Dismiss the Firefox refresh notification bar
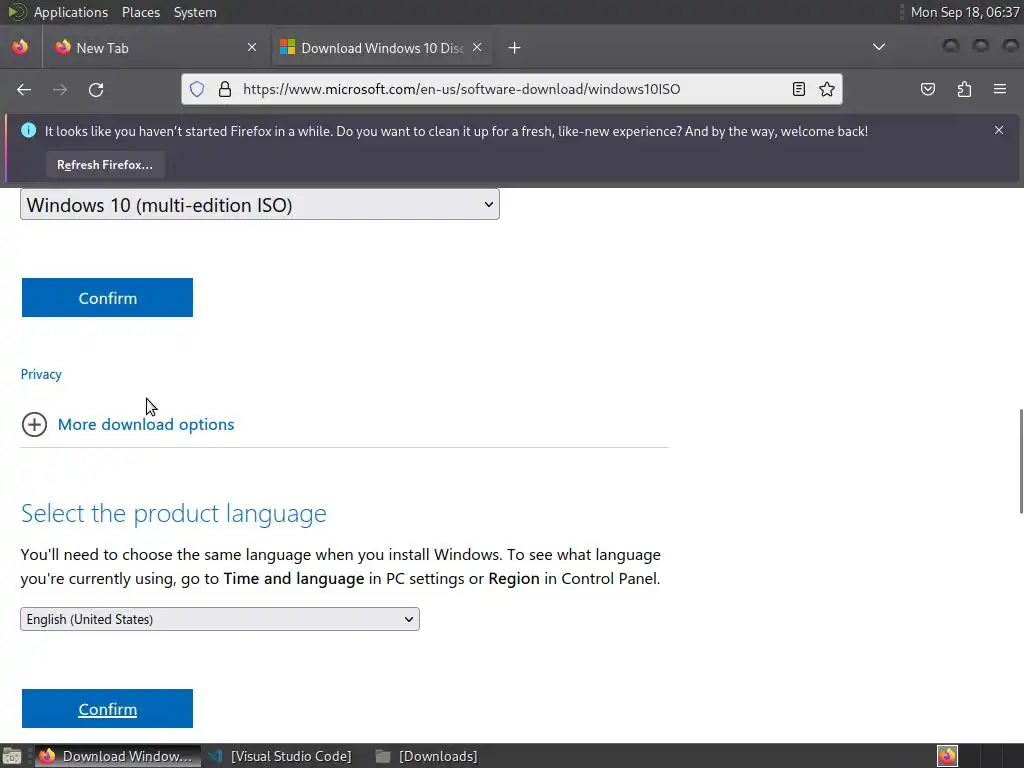 pyautogui.click(x=999, y=130)
